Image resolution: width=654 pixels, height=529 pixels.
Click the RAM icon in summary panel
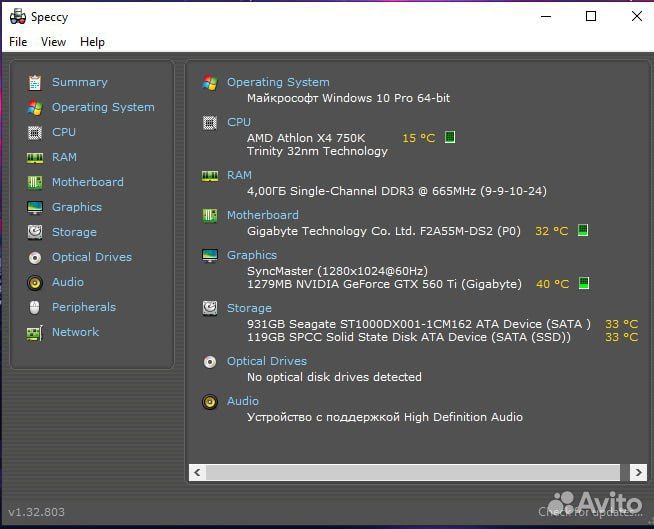tap(210, 176)
